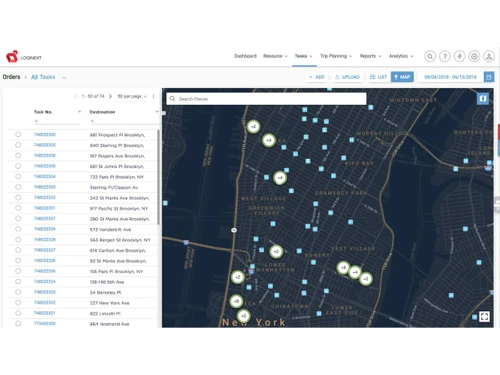500x375 pixels.
Task: Open task number link for 128-146 6th Ave
Action: point(45,282)
